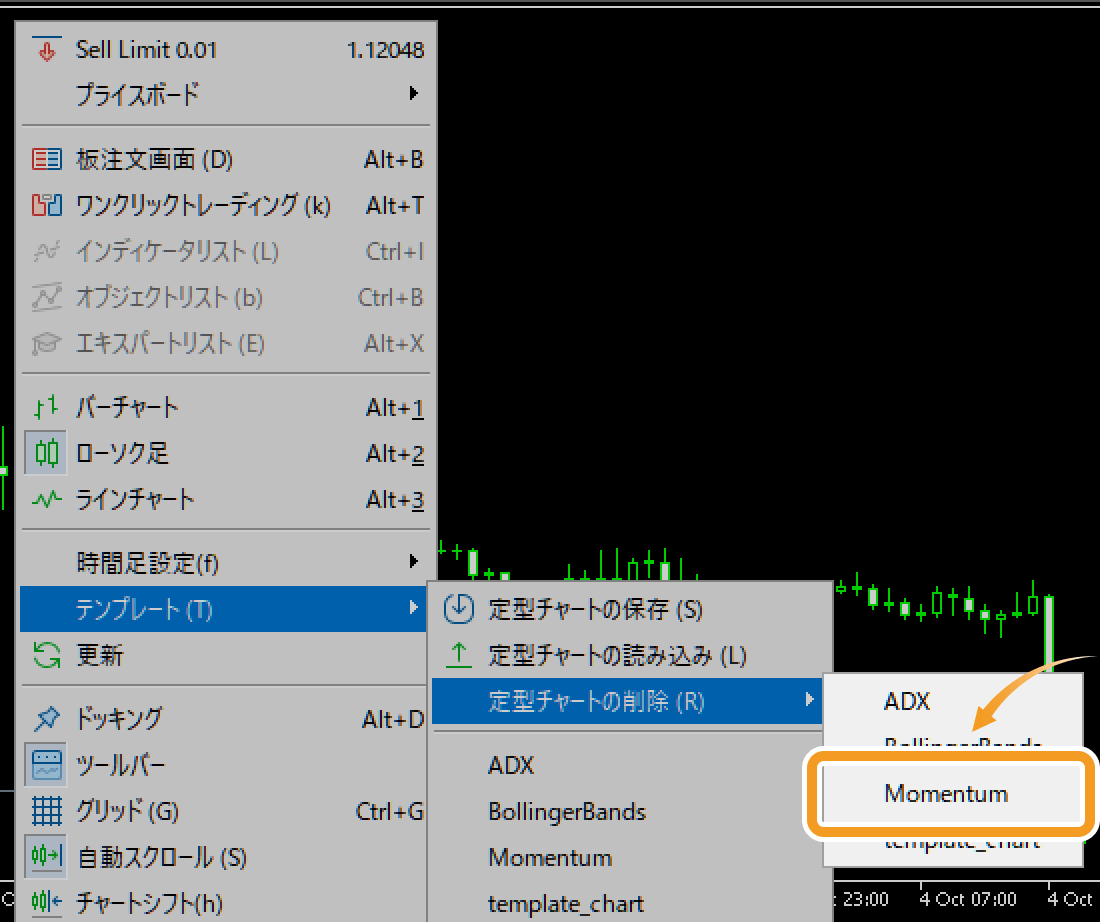Select 定型チャートの保存 (S) entry
The width and height of the screenshot is (1100, 922).
click(x=630, y=608)
